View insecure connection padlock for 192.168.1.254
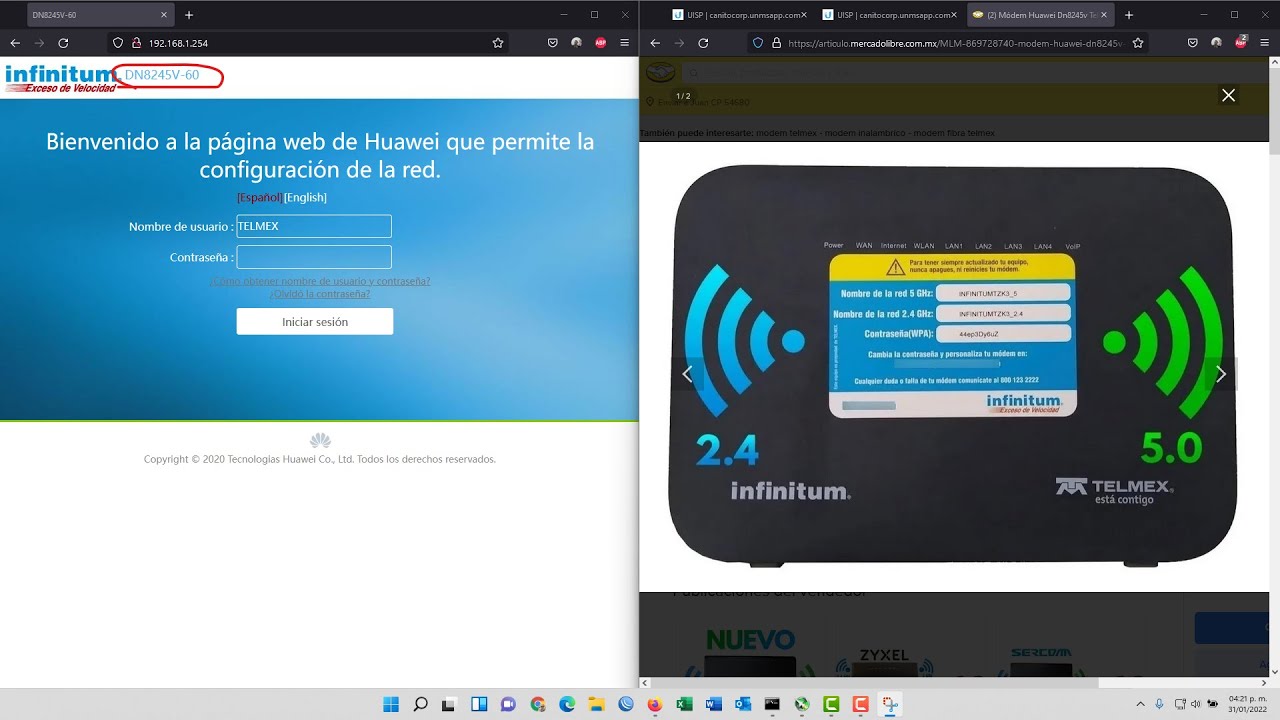This screenshot has width=1280, height=720. tap(136, 43)
